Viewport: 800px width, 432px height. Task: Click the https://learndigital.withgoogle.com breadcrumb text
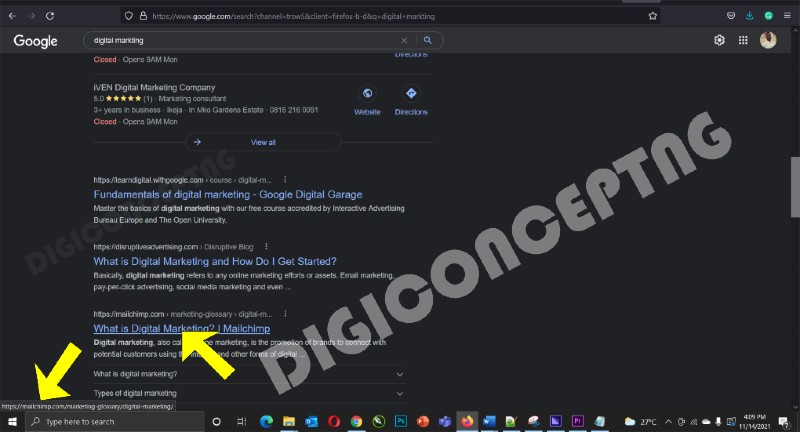148,180
